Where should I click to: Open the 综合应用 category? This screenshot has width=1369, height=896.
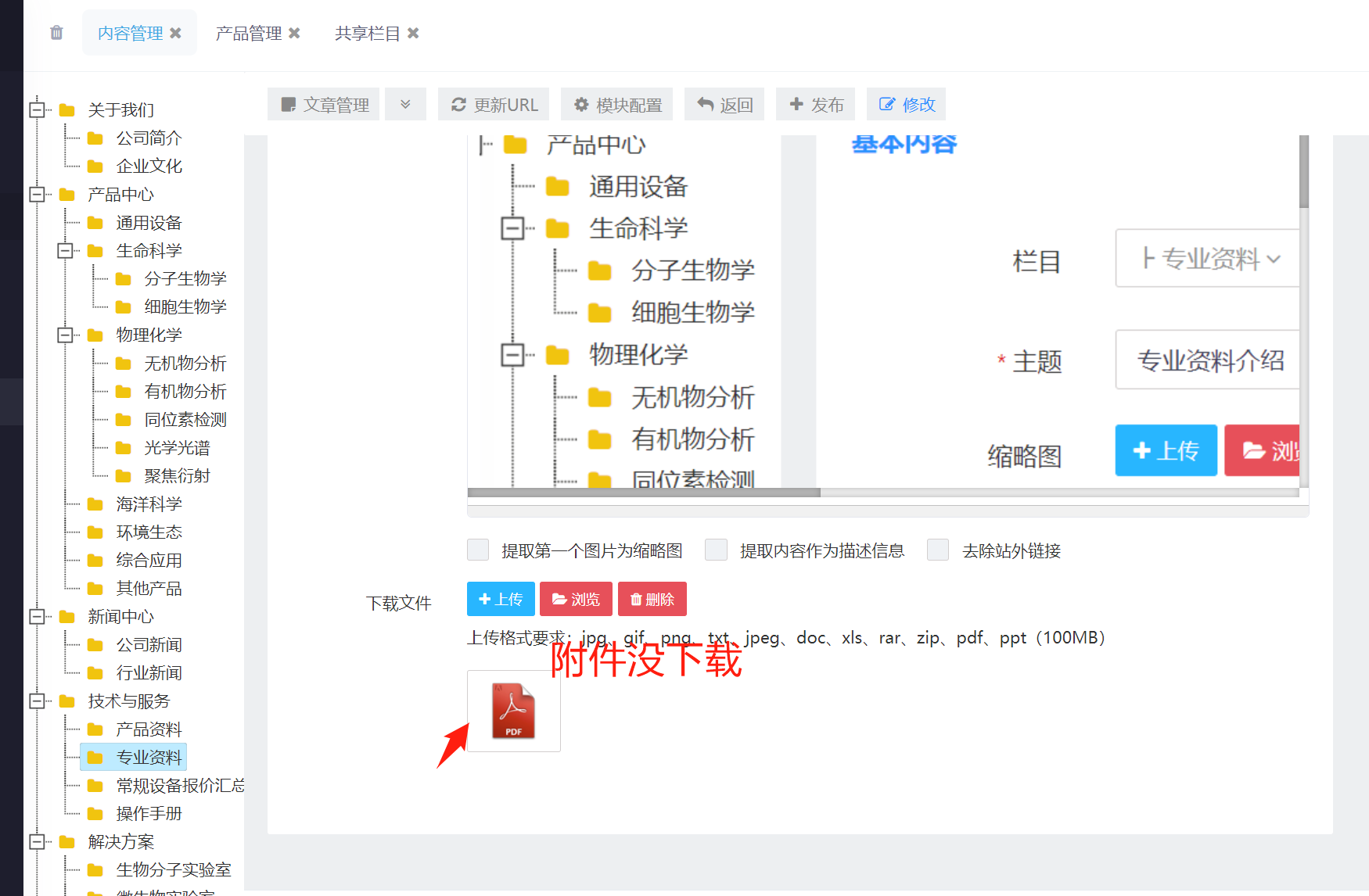pos(149,560)
